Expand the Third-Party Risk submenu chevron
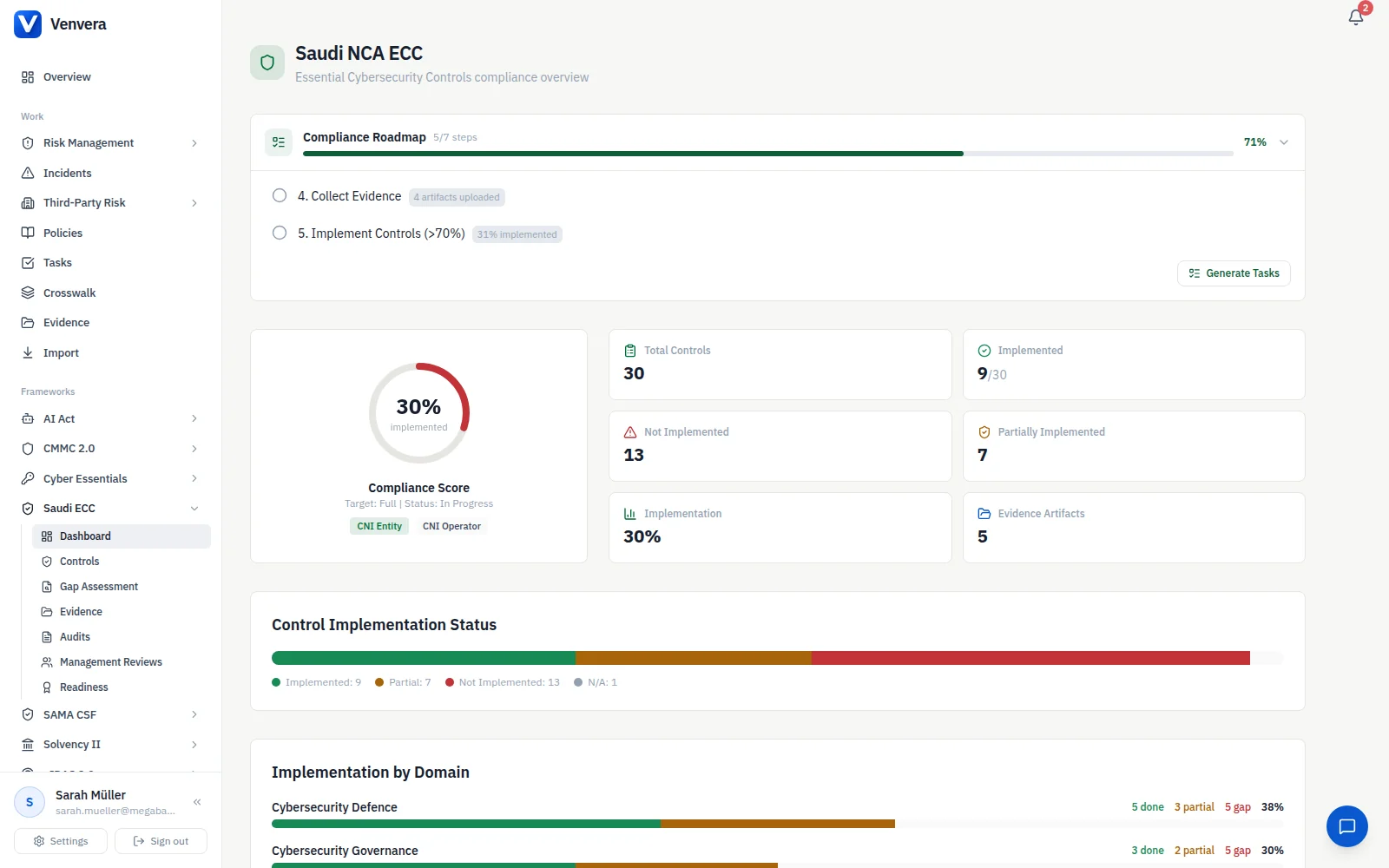This screenshot has height=868, width=1389. click(194, 203)
